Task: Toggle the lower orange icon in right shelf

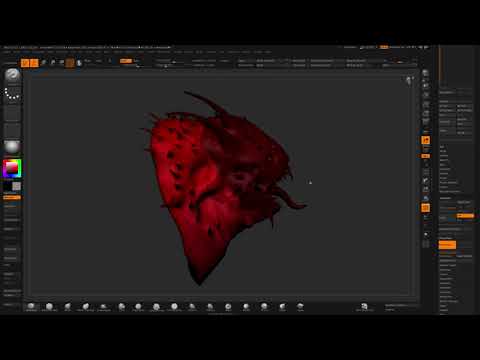Action: tap(425, 208)
